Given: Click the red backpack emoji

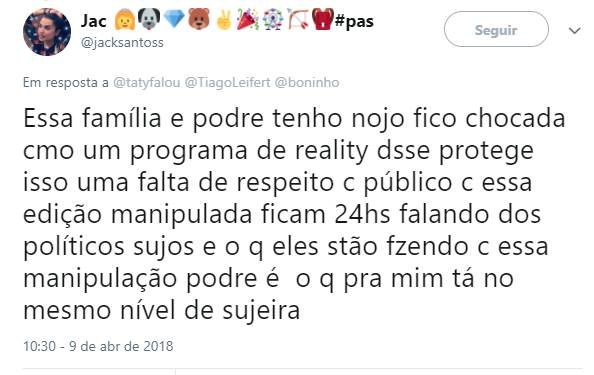Looking at the screenshot, I should [322, 19].
